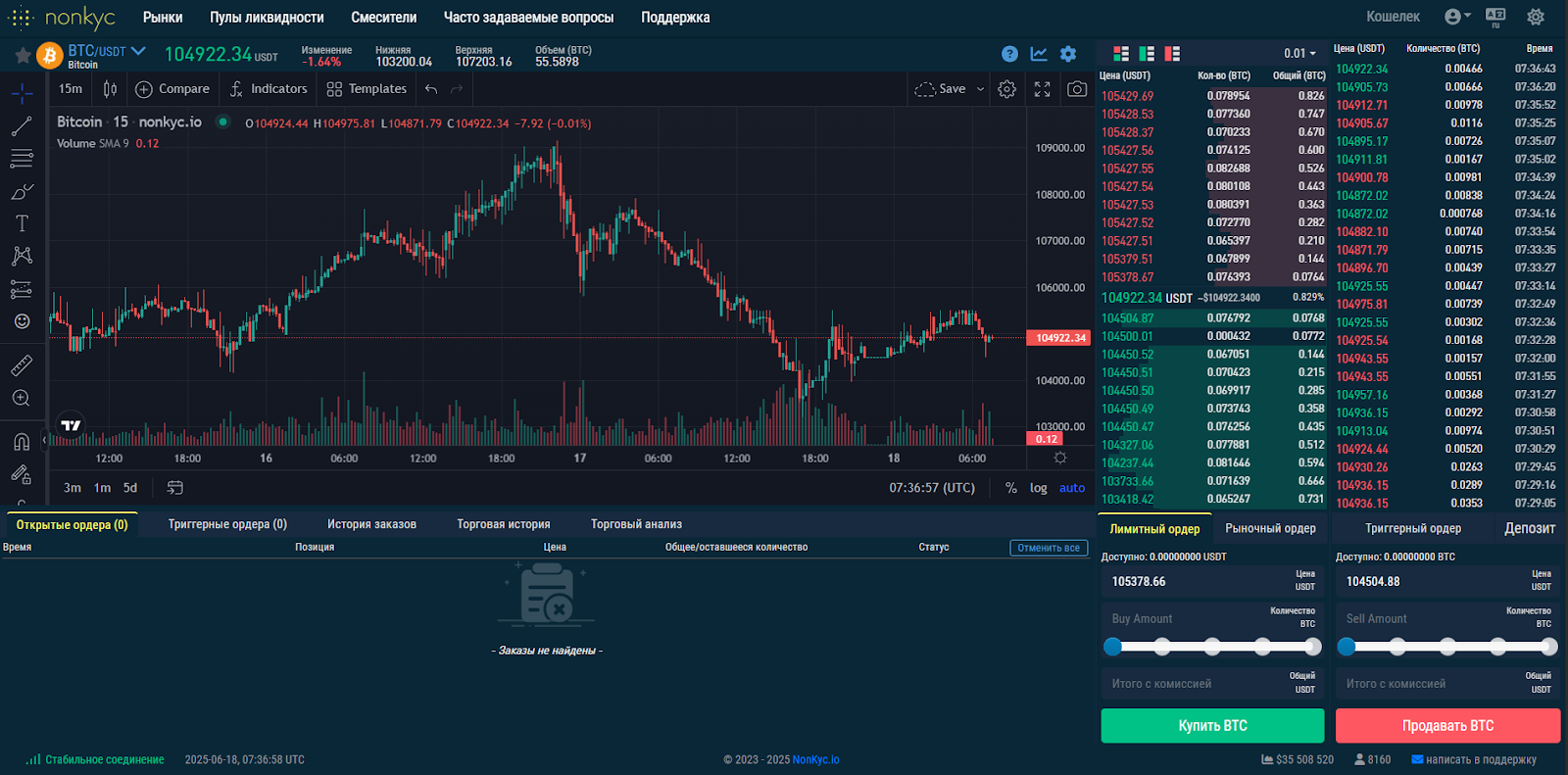Click the nonkyc logo
Image resolution: width=1568 pixels, height=775 pixels.
tap(62, 18)
